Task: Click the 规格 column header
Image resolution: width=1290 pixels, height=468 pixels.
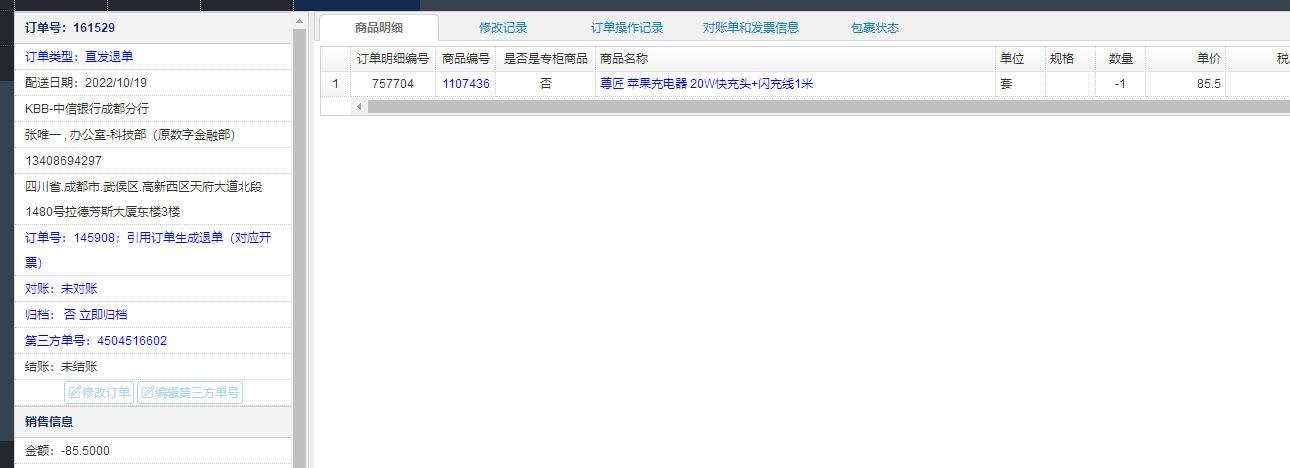Action: [1070, 59]
